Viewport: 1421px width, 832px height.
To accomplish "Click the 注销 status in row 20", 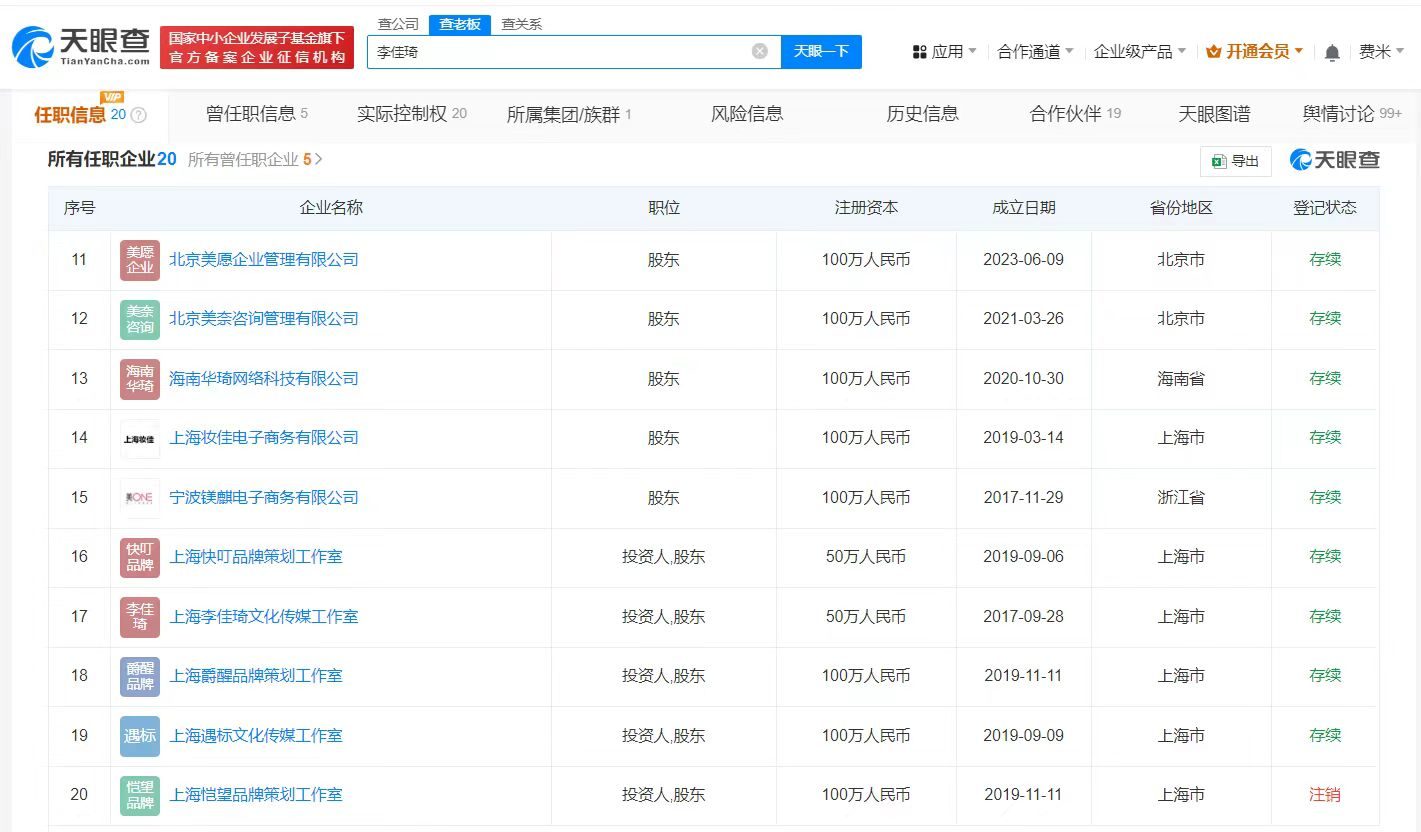I will coord(1325,795).
